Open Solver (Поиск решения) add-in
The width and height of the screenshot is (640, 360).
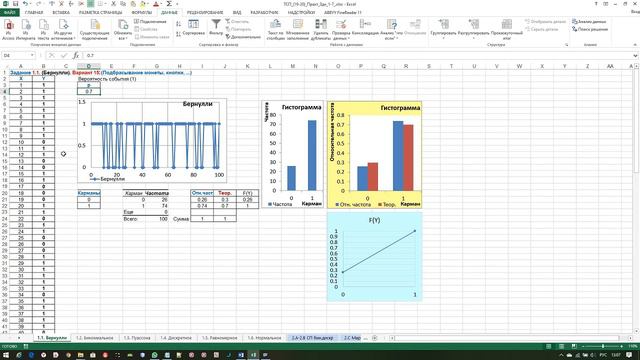[590, 29]
